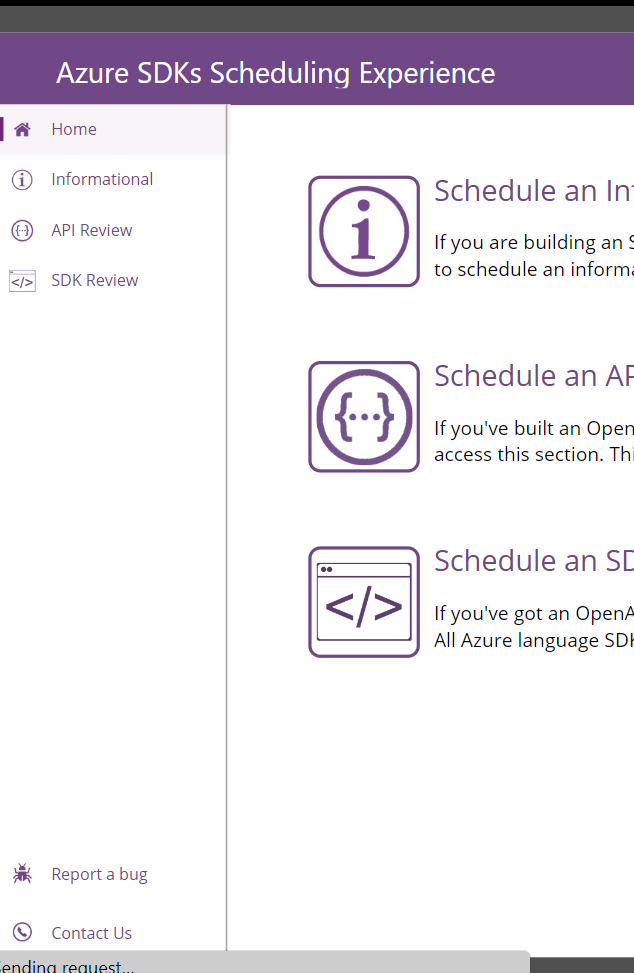Select the Home icon in the sidebar
The image size is (634, 973).
pos(21,129)
